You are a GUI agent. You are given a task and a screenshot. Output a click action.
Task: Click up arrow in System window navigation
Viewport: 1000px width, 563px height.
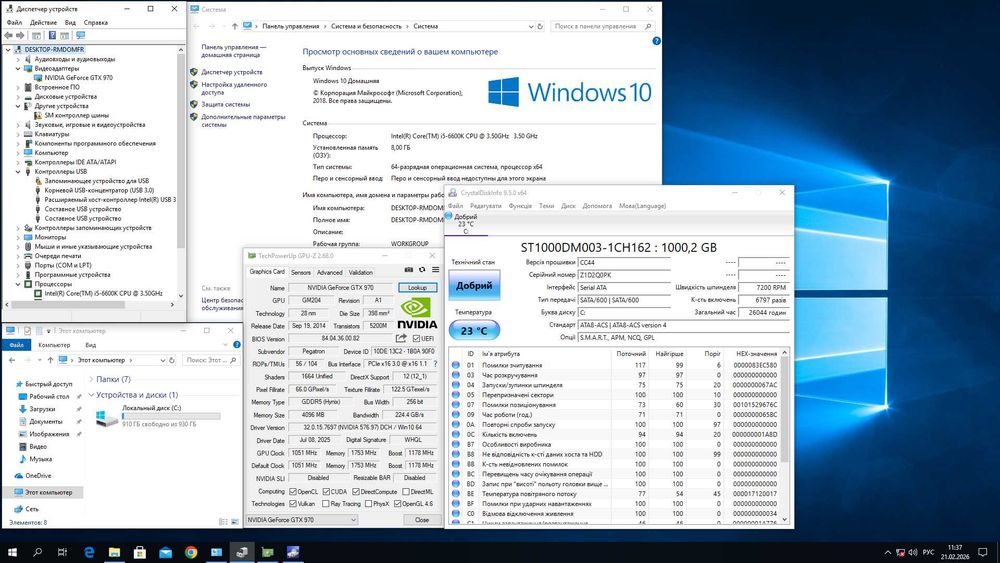pos(235,26)
